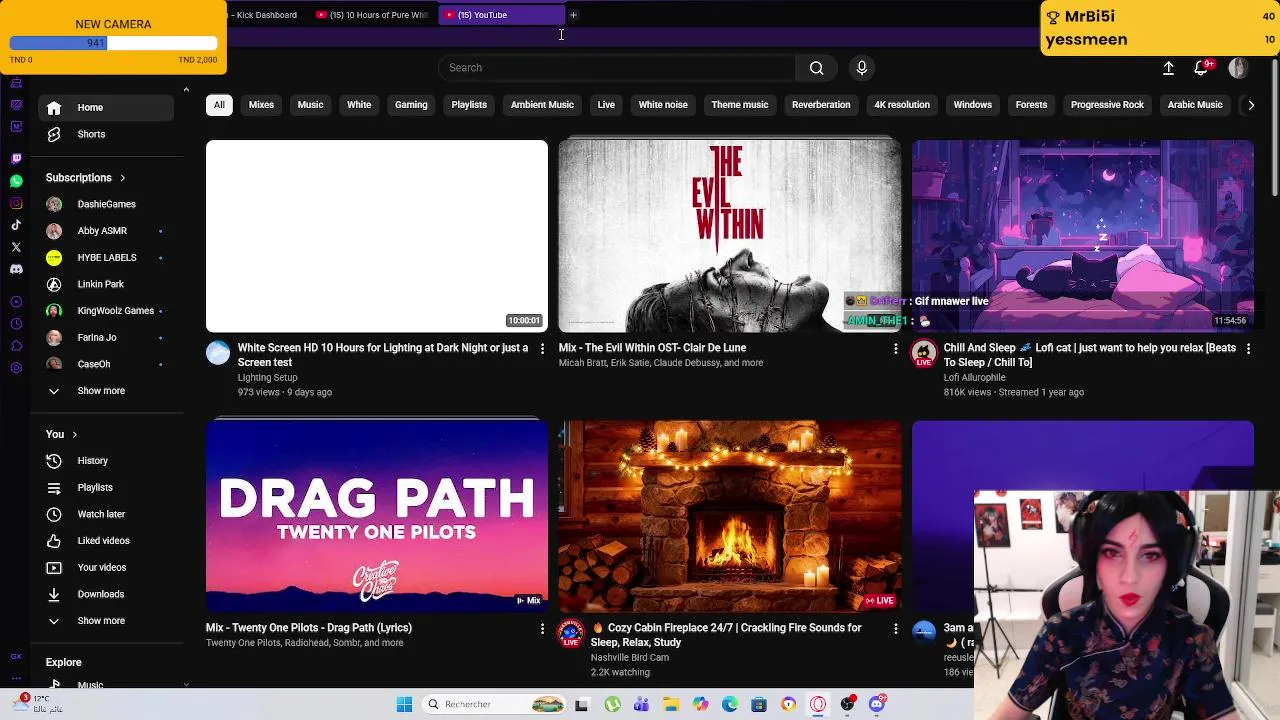Open White Screen HD 10 Hours thumbnail
The image size is (1280, 720).
[377, 236]
